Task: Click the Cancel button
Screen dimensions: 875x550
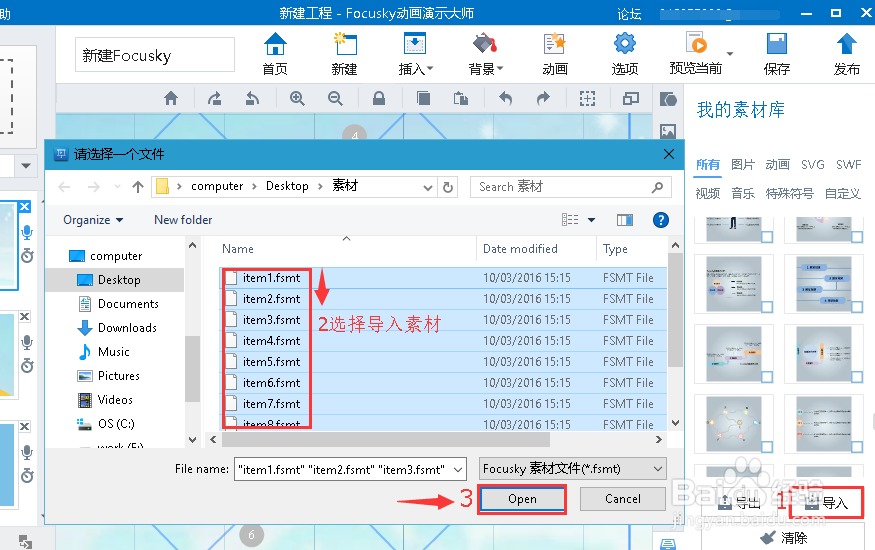Action: click(x=623, y=499)
